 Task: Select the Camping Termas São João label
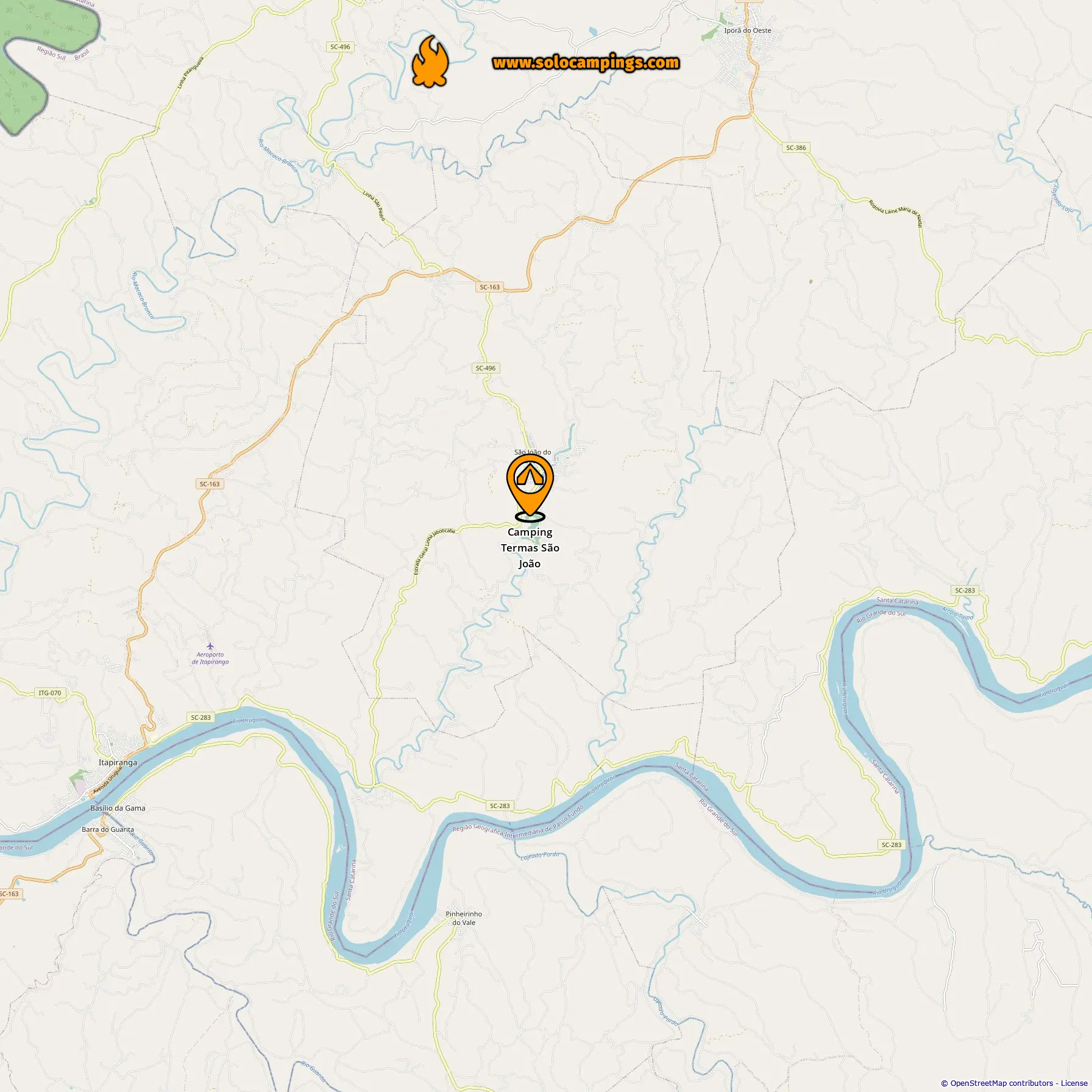click(530, 548)
